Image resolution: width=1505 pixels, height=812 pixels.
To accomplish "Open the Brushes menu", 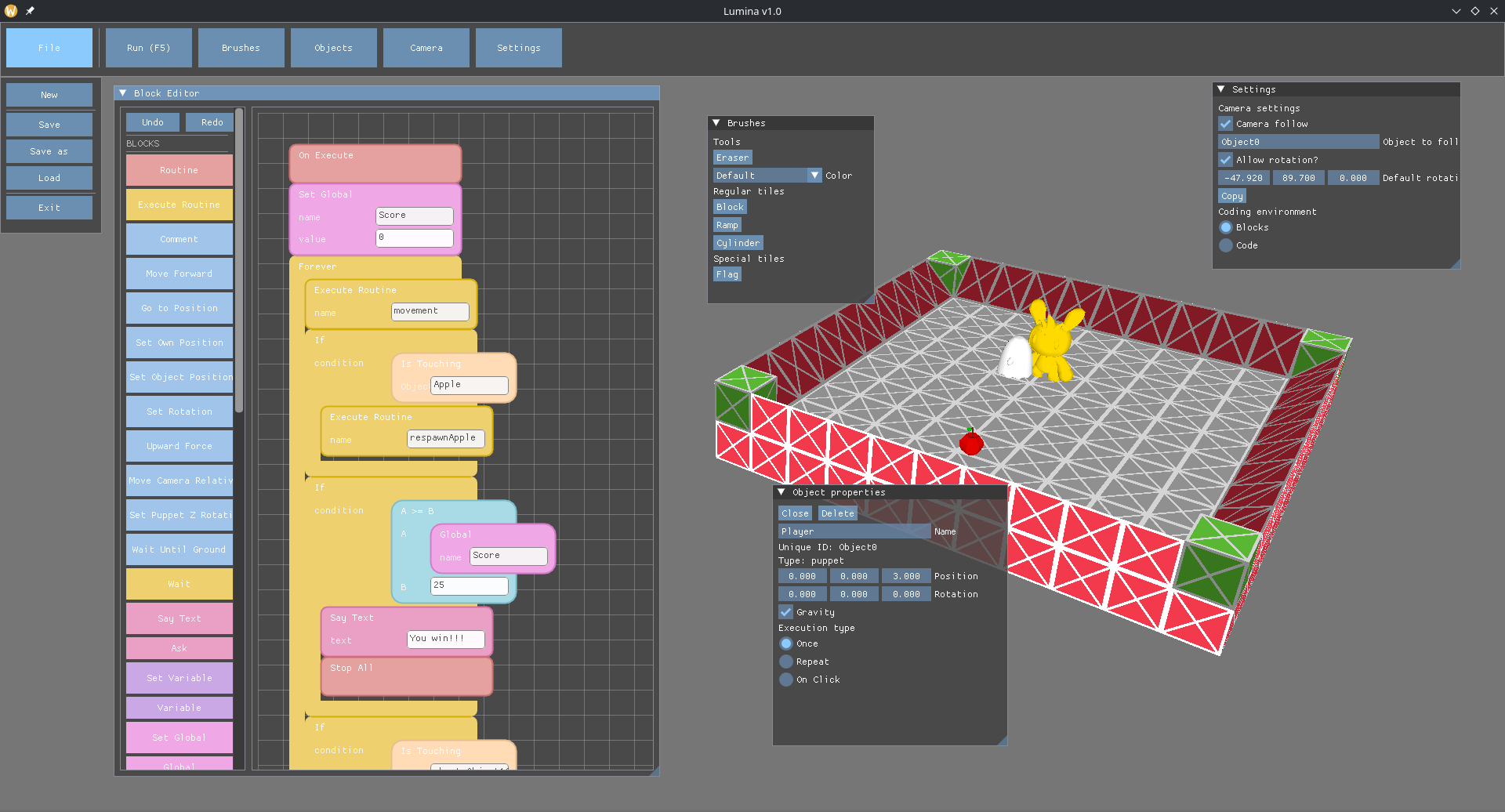I will (x=241, y=48).
